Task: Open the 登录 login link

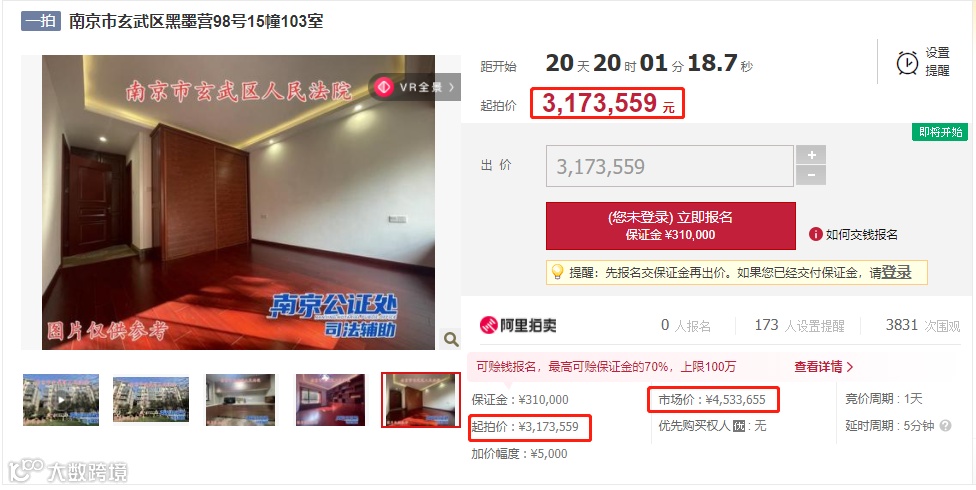Action: [x=896, y=272]
